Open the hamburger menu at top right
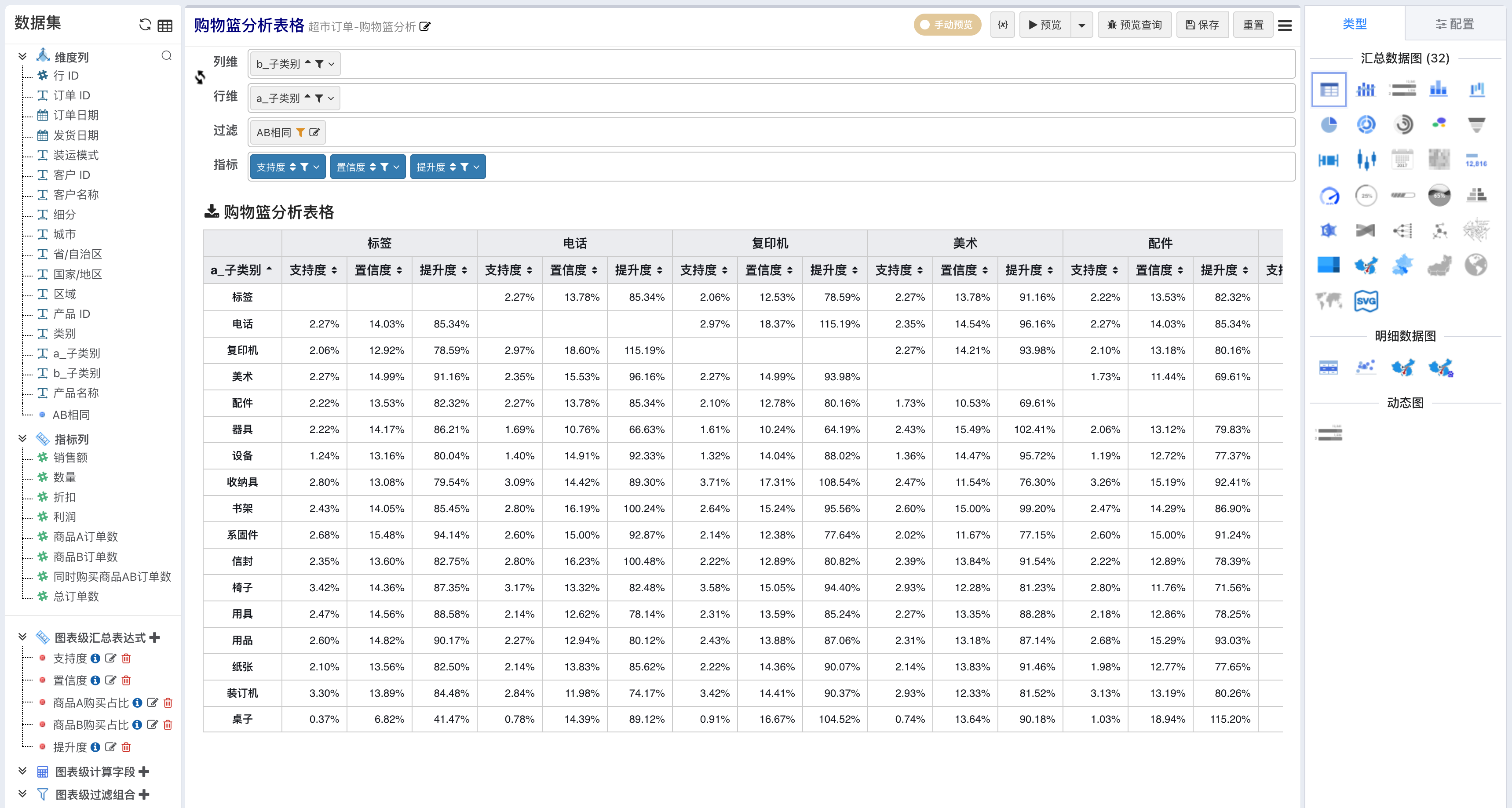 click(x=1285, y=25)
